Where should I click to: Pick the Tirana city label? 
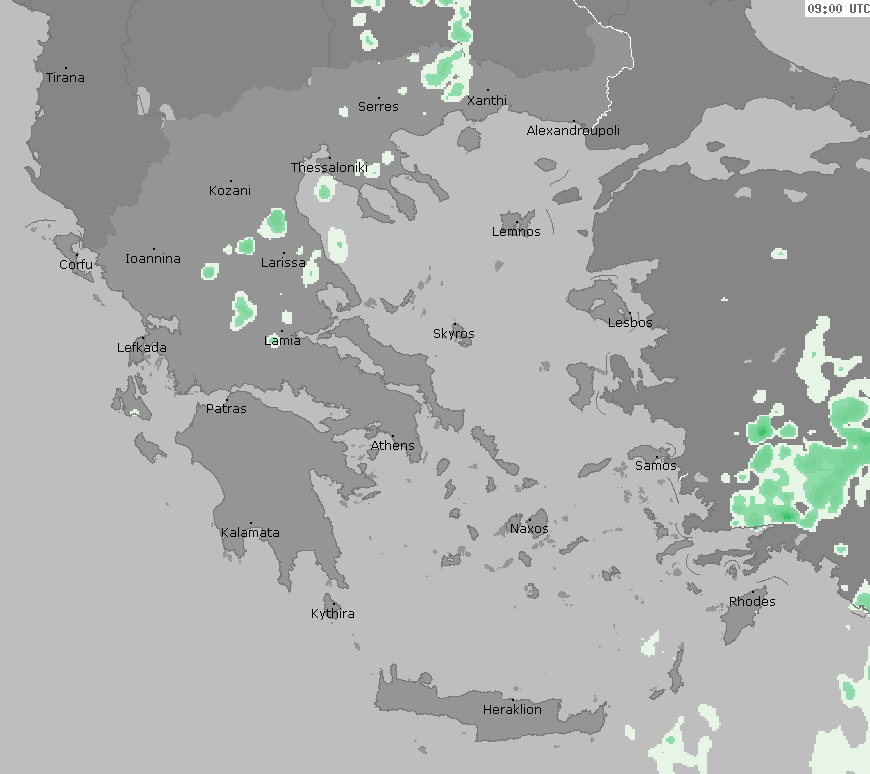(65, 78)
